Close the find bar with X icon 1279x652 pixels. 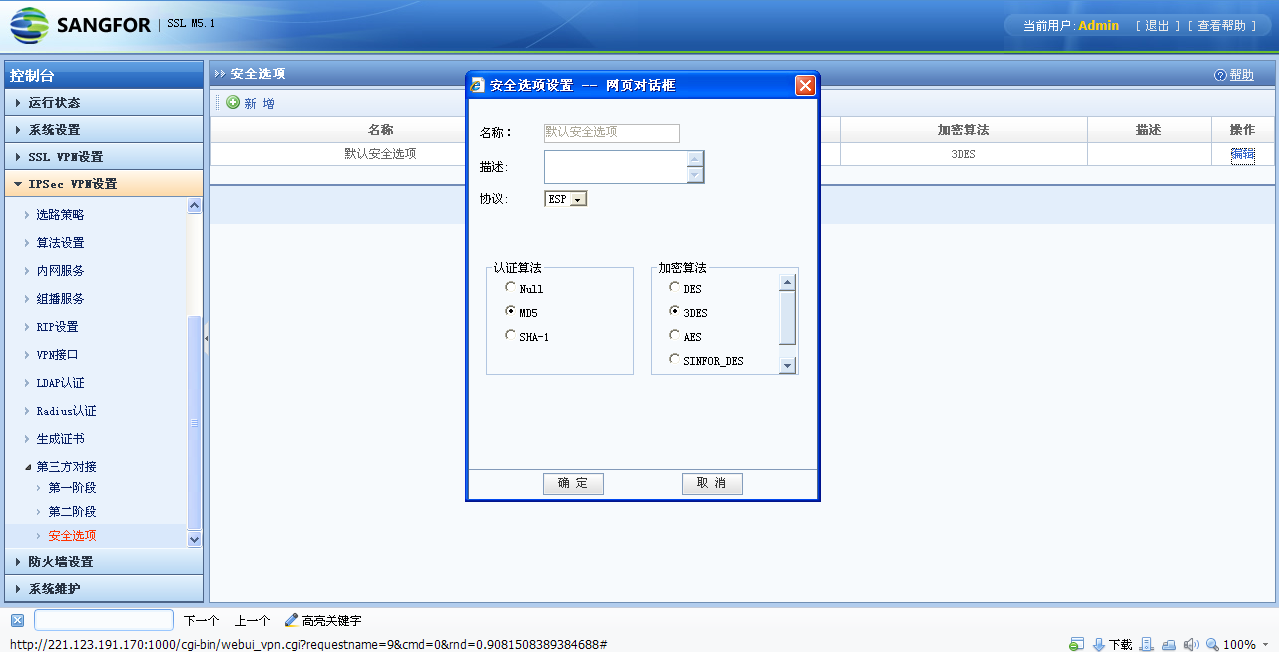(17, 620)
